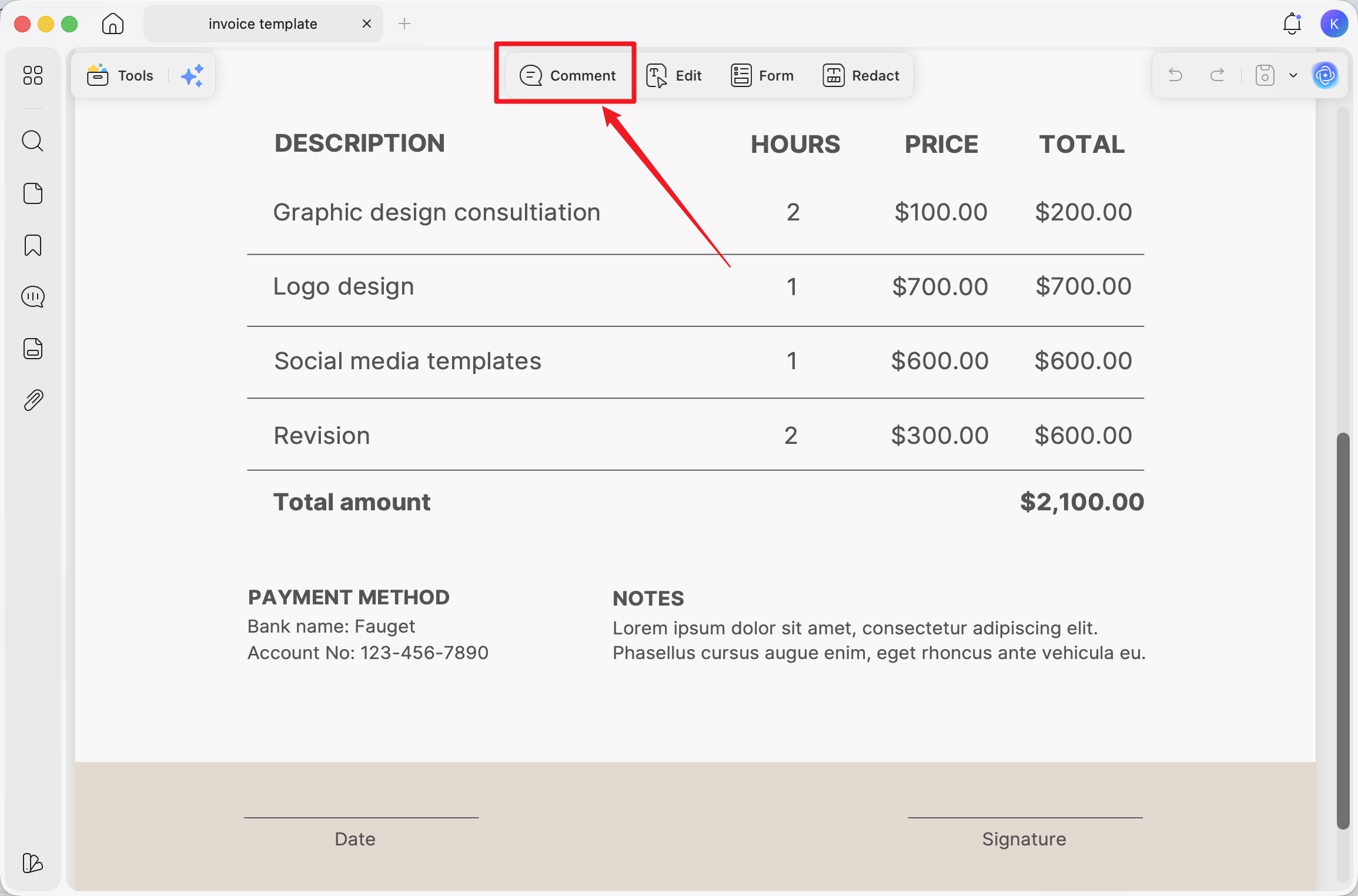Open the comments list panel
Screen dimensions: 1358x896
pyautogui.click(x=33, y=297)
